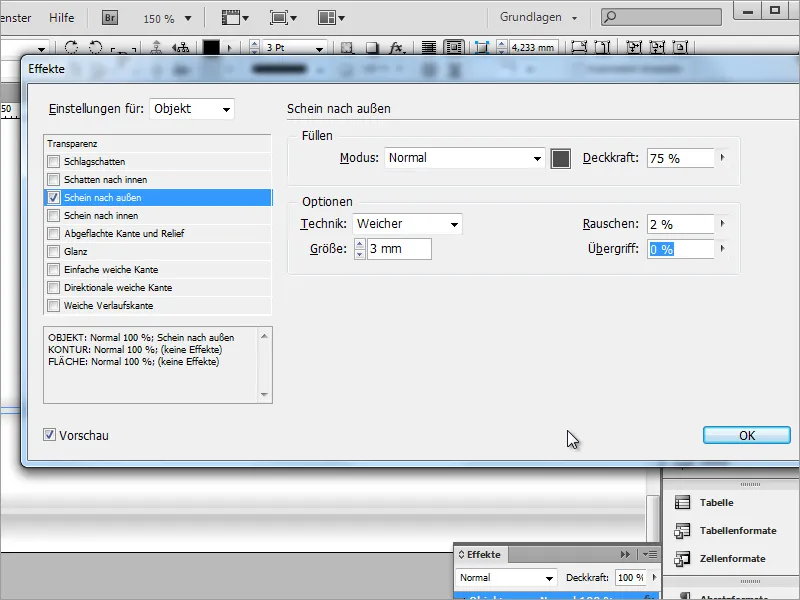The width and height of the screenshot is (800, 600).
Task: Enable the Einfache weiche Kante checkbox
Action: tap(53, 269)
